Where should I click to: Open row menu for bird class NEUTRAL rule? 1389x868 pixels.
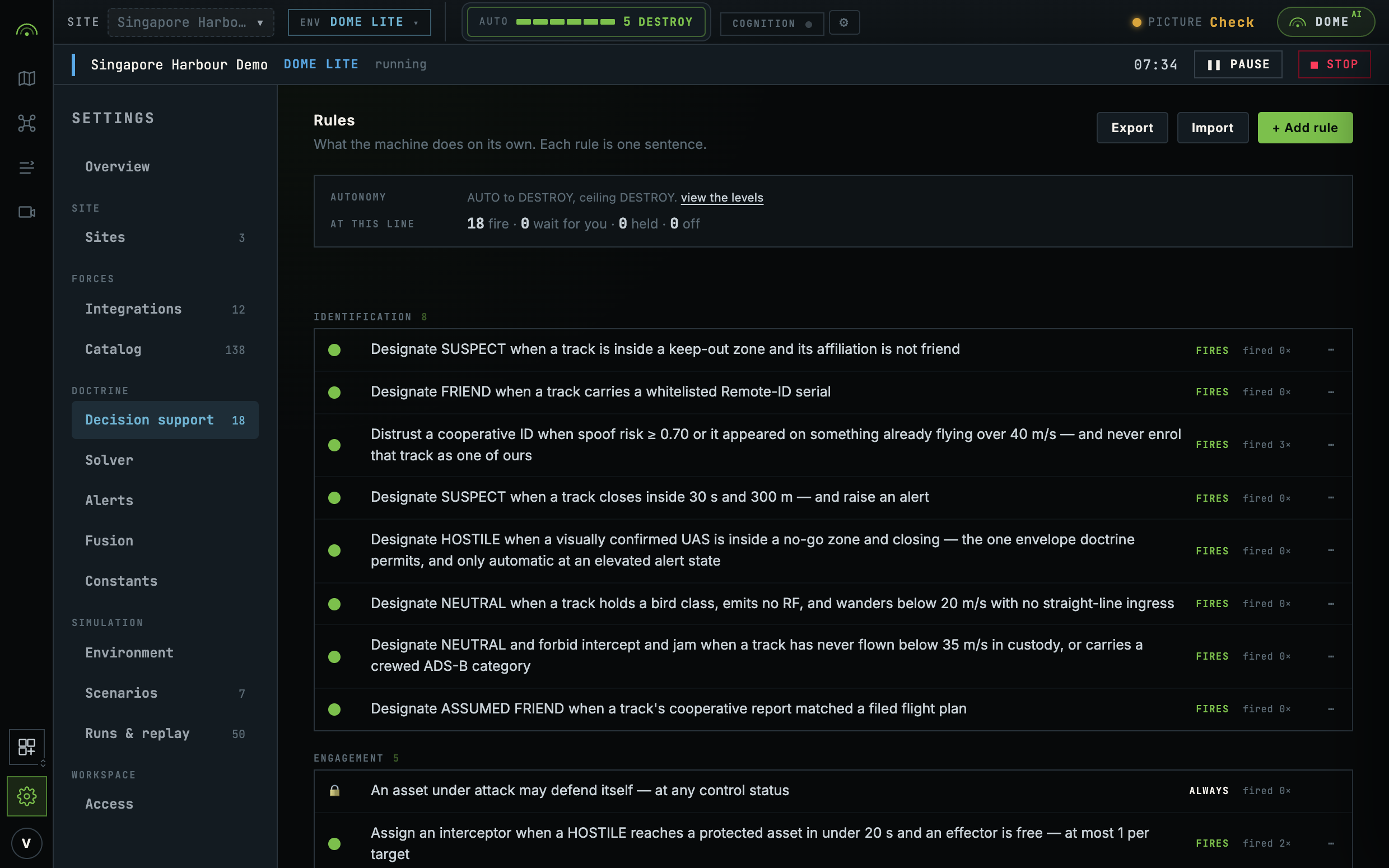1331,604
